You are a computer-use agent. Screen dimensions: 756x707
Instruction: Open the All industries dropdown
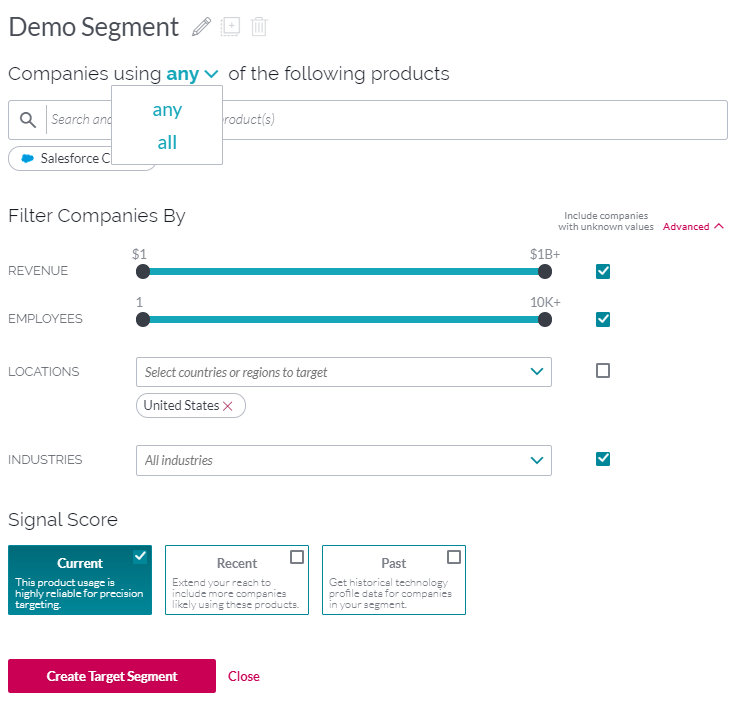(x=343, y=461)
